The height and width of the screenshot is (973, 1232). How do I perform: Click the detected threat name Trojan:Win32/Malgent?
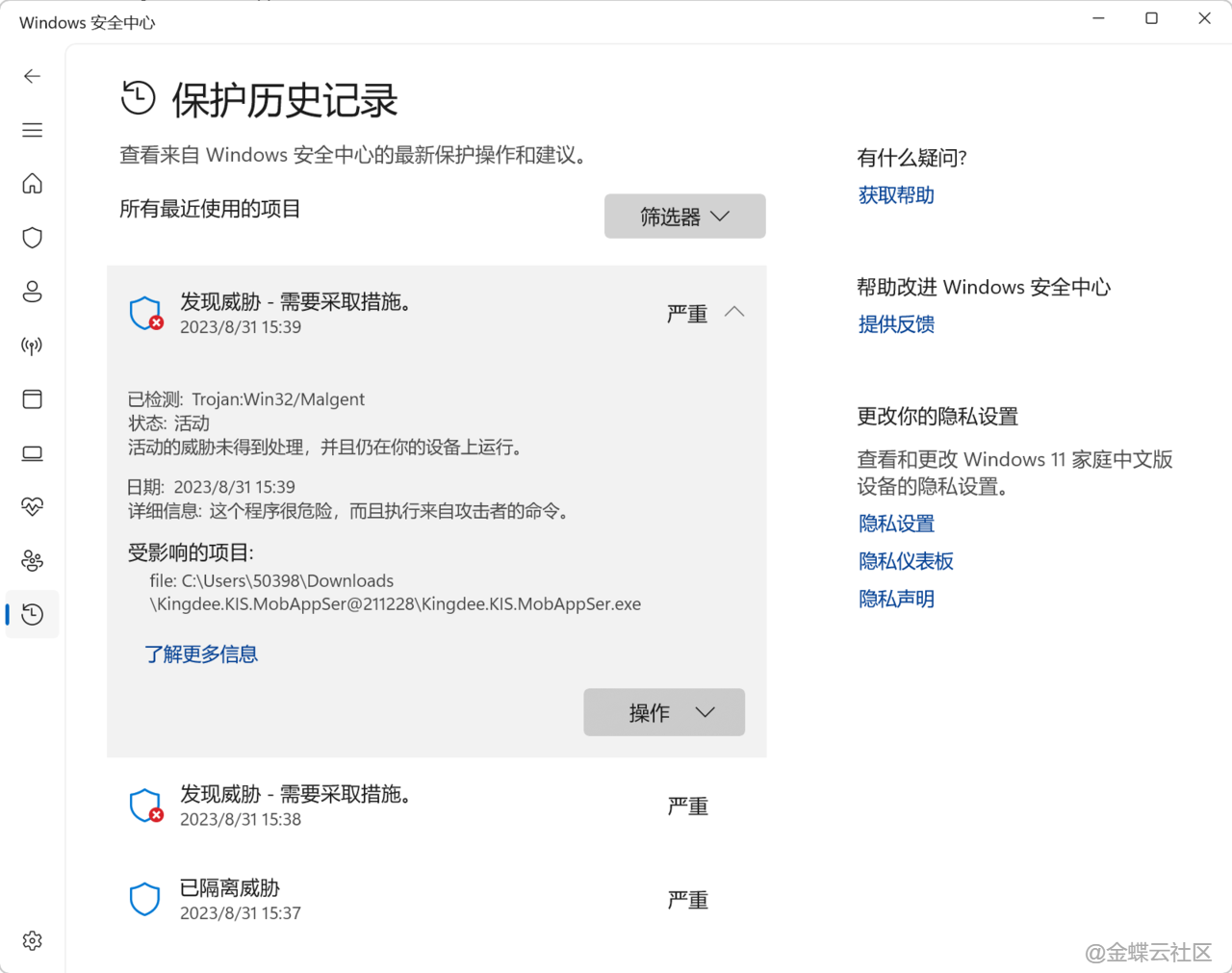point(278,399)
